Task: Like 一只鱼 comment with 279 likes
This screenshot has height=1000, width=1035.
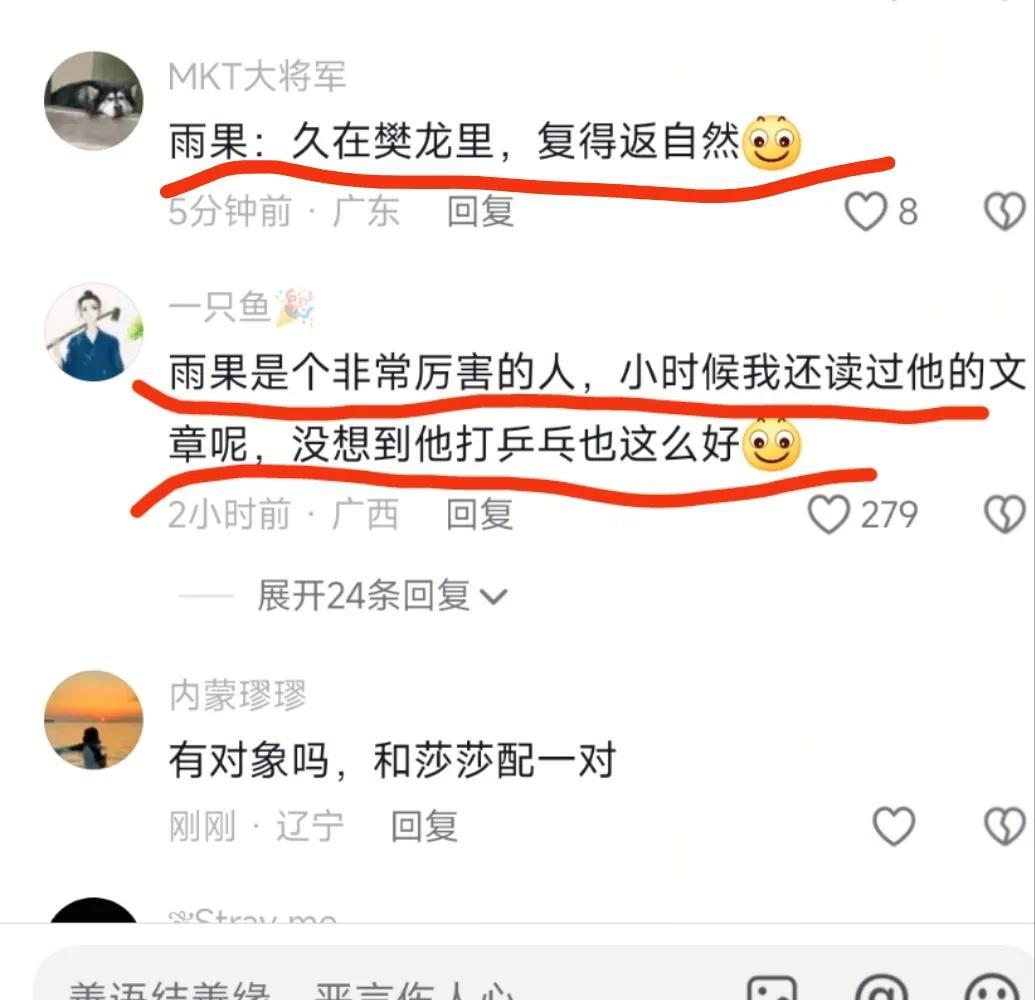Action: tap(829, 515)
